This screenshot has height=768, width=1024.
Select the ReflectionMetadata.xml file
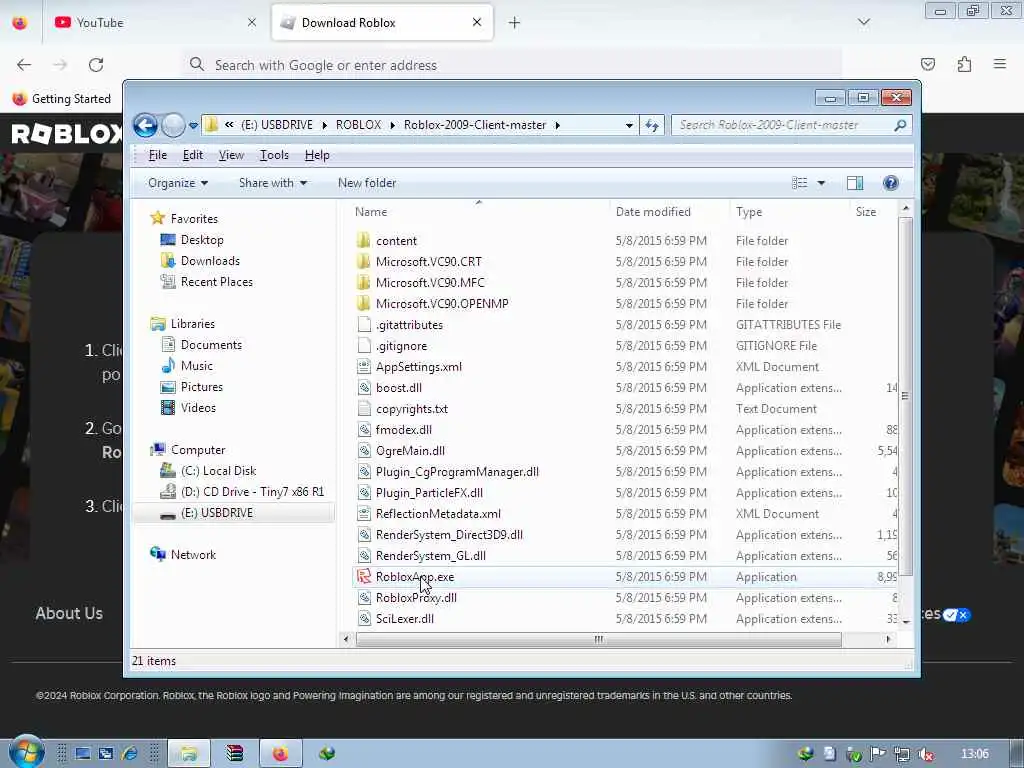point(438,513)
